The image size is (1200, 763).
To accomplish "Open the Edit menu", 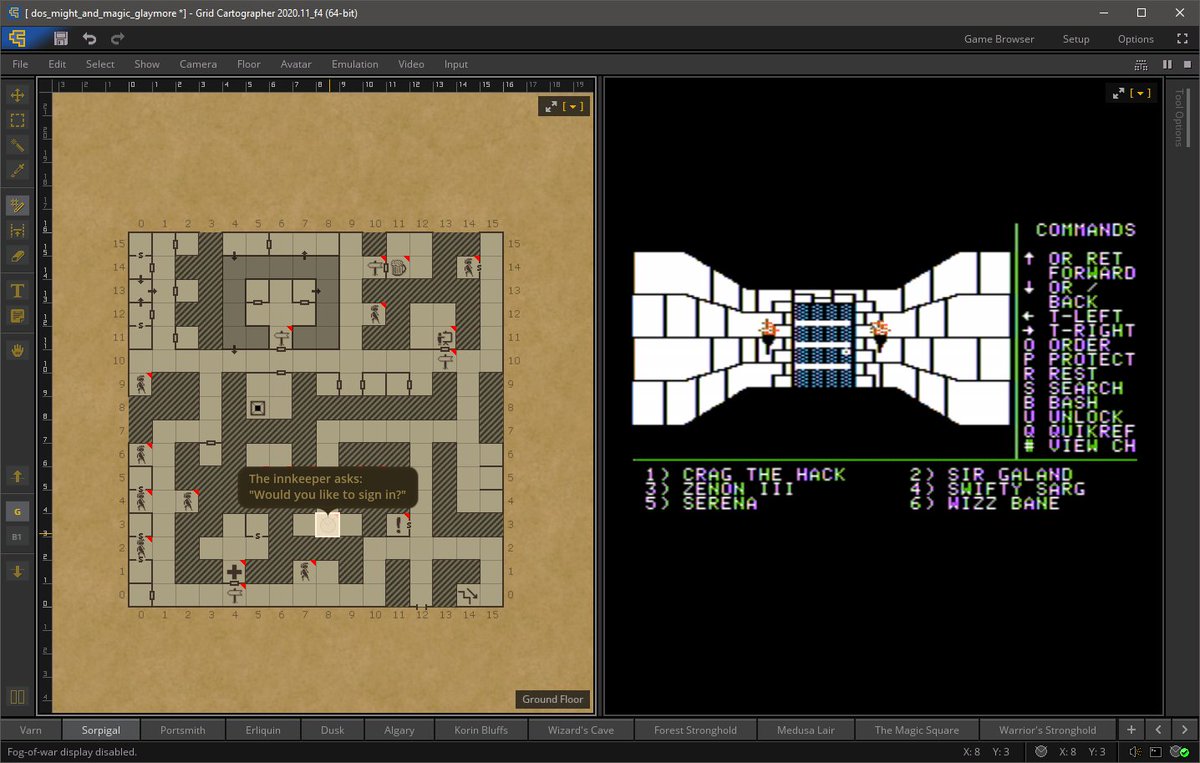I will coord(57,64).
